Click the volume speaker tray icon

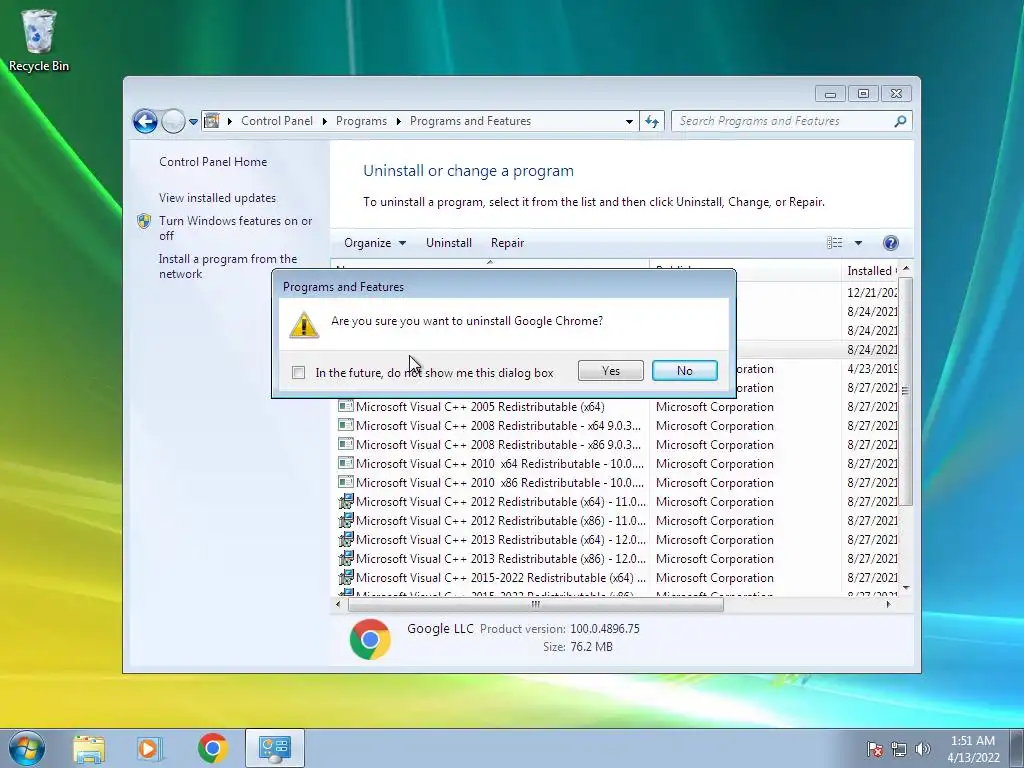[923, 749]
